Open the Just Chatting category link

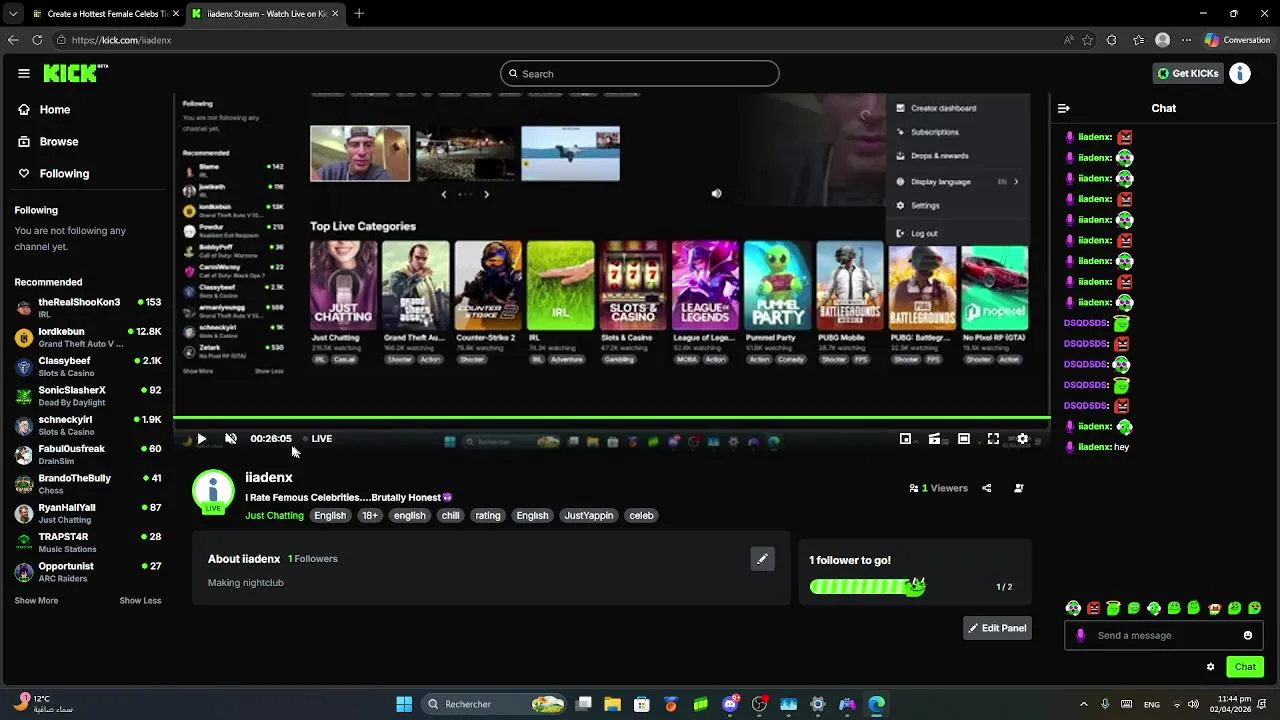tap(274, 516)
